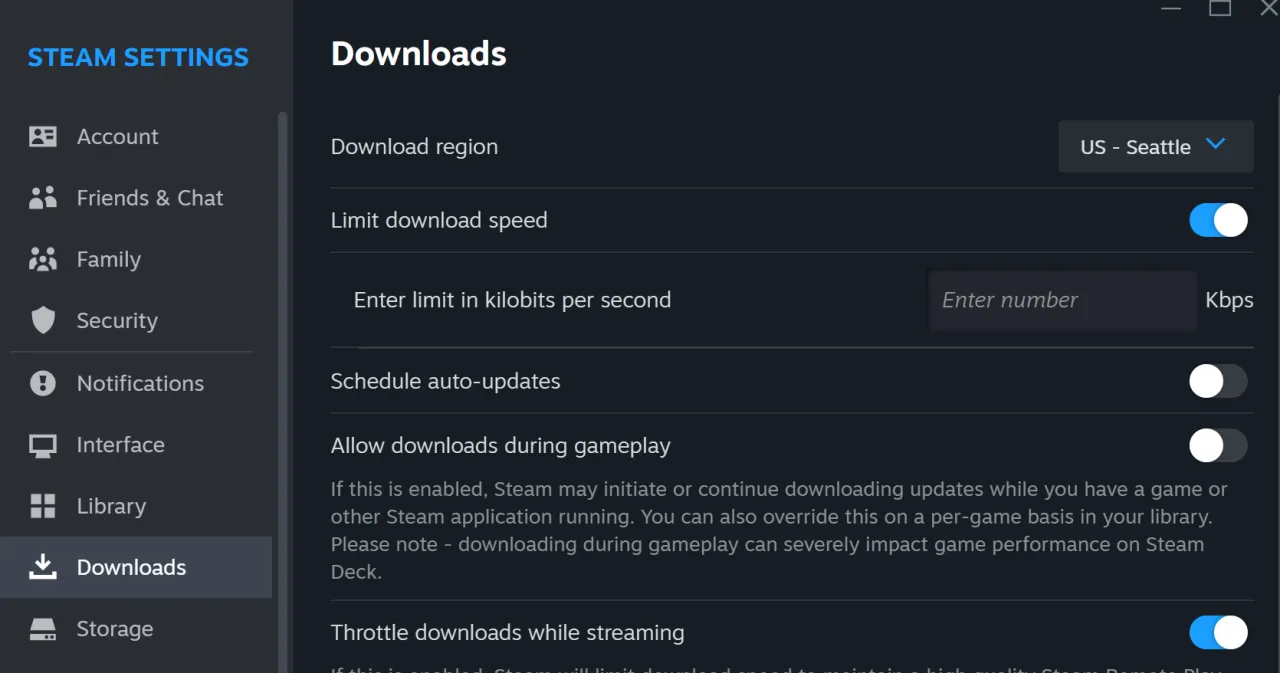Image resolution: width=1280 pixels, height=673 pixels.
Task: Expand the US - Seattle region selector chevron
Action: 1216,144
